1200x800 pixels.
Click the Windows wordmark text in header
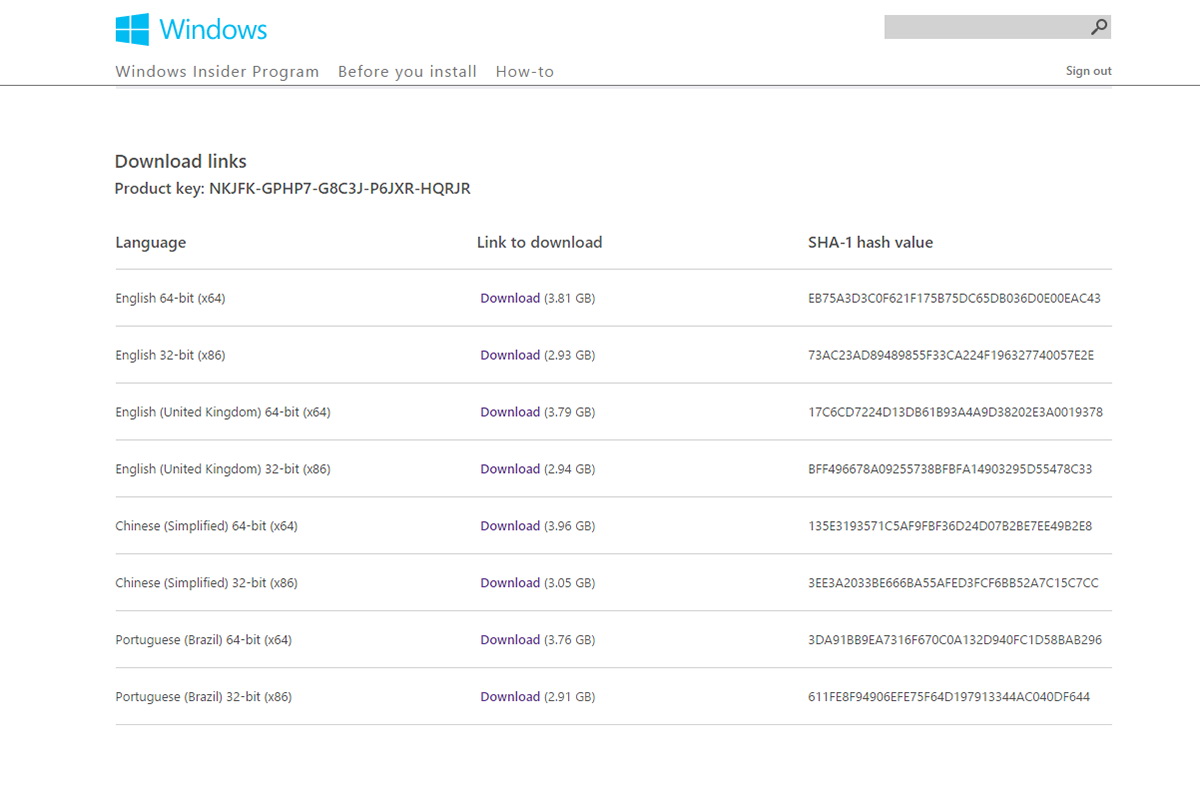point(213,29)
